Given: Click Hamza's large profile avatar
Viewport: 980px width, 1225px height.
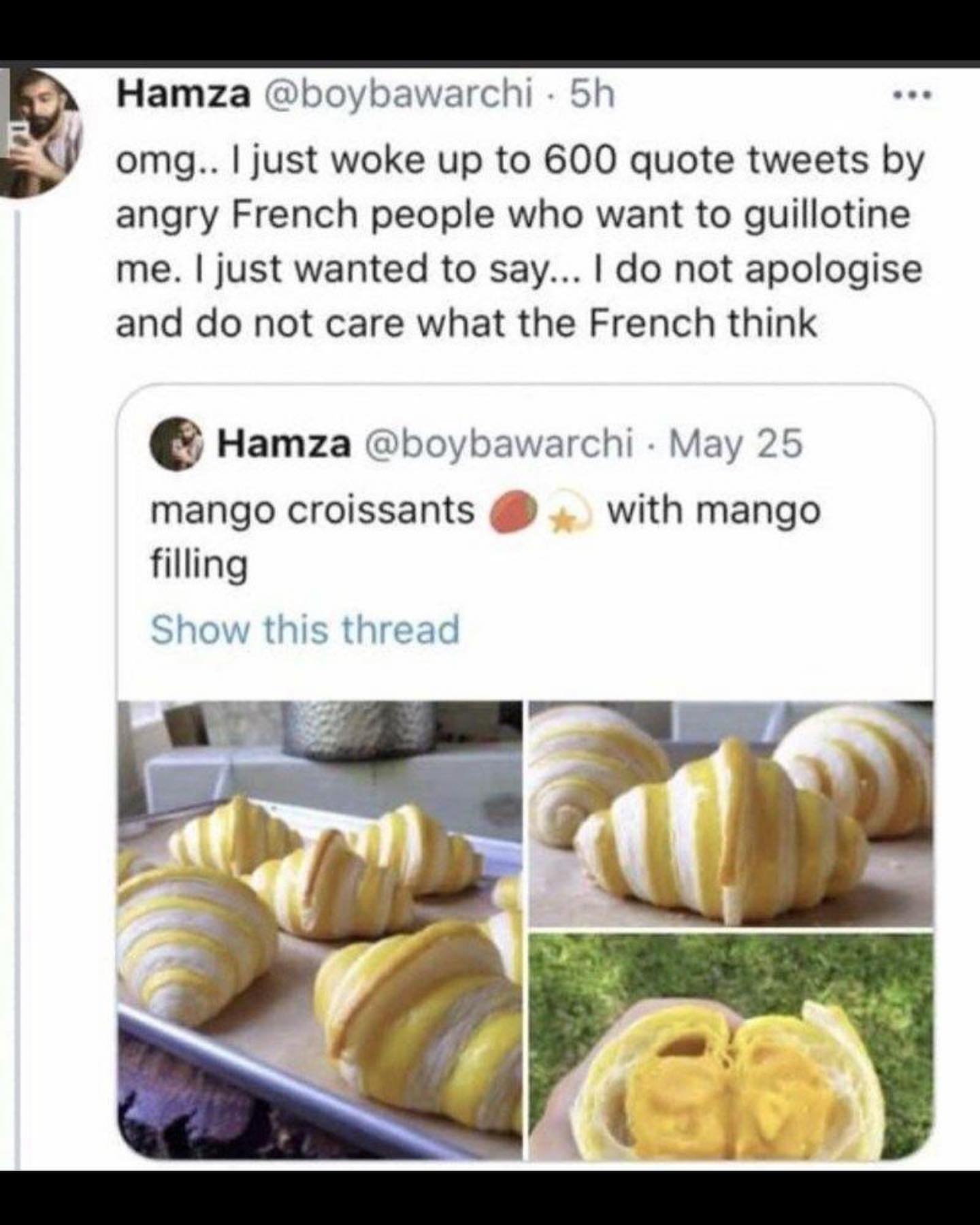Looking at the screenshot, I should click(x=42, y=133).
